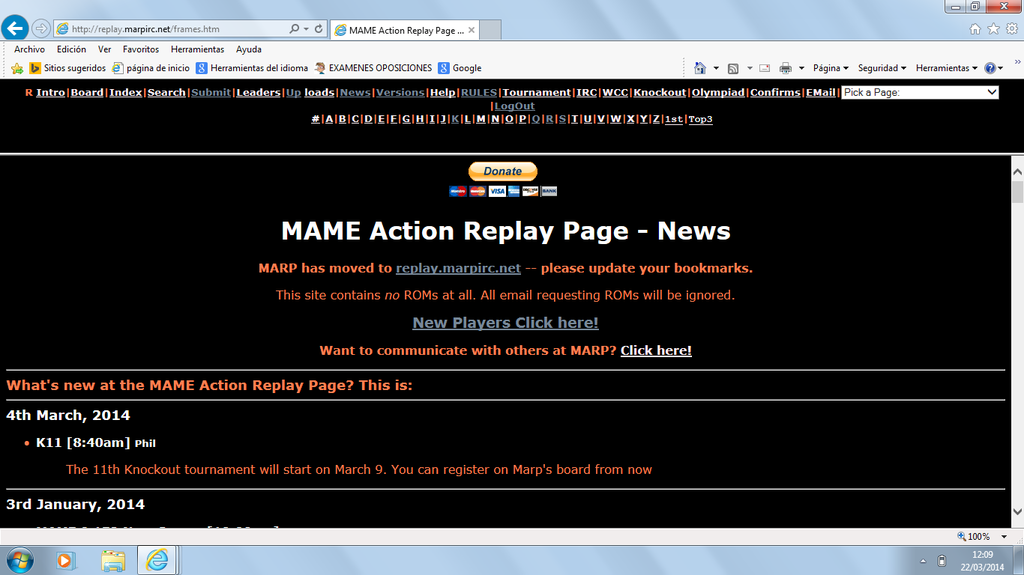Click the Leaders link

click(258, 92)
